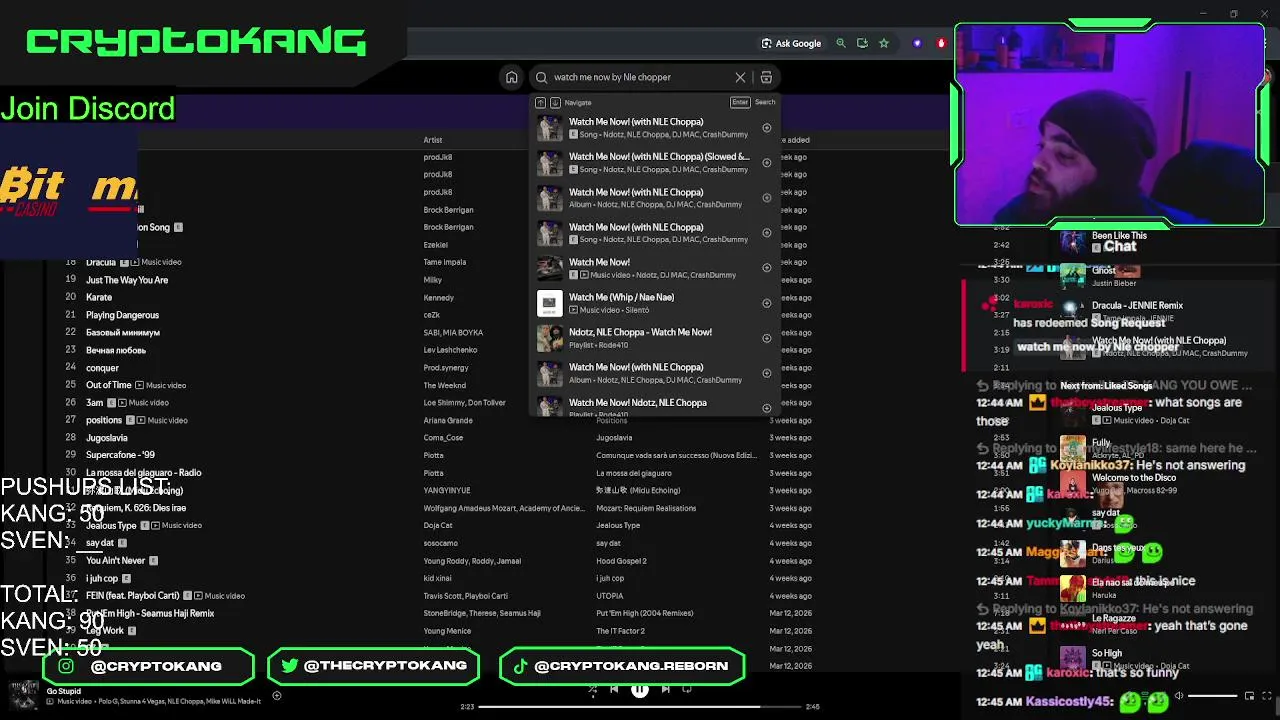The width and height of the screenshot is (1280, 720).
Task: Select queue item 'So High'
Action: (x=1107, y=653)
